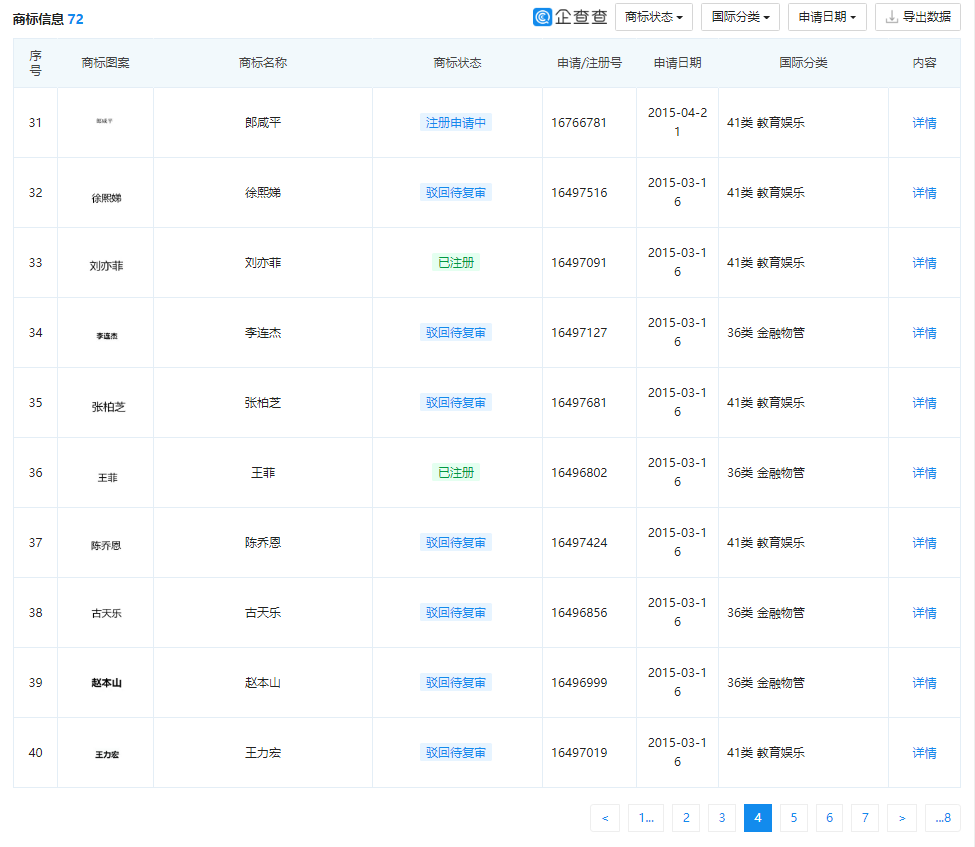Click the 导出数据 export button
Screen dimensions: 975x847
(918, 17)
